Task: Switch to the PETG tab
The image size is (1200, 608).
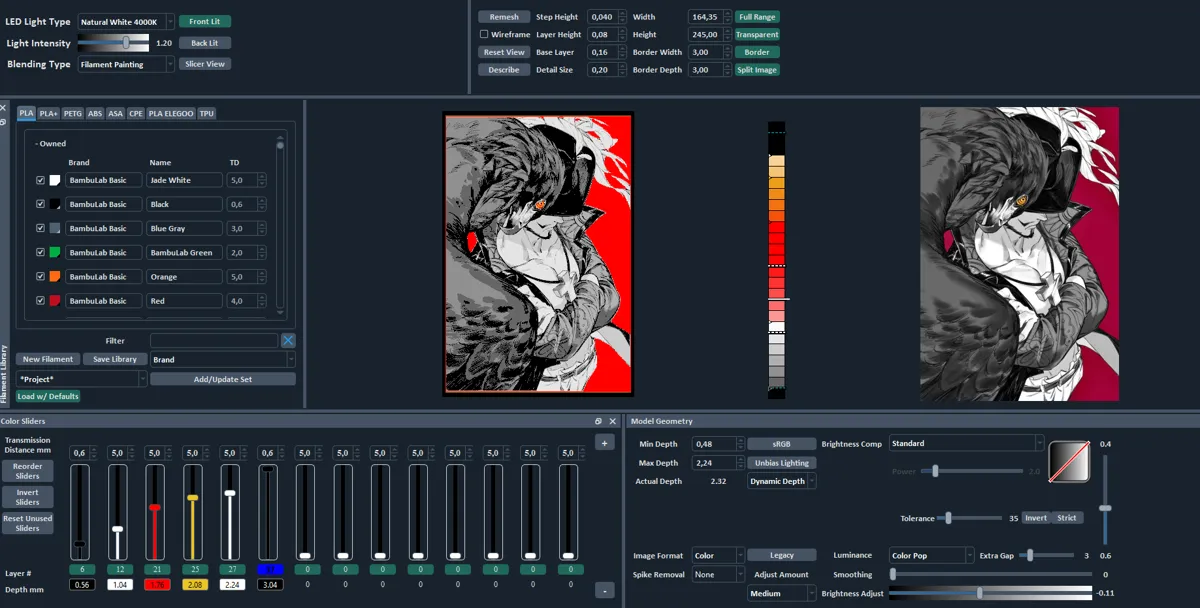Action: pyautogui.click(x=73, y=113)
